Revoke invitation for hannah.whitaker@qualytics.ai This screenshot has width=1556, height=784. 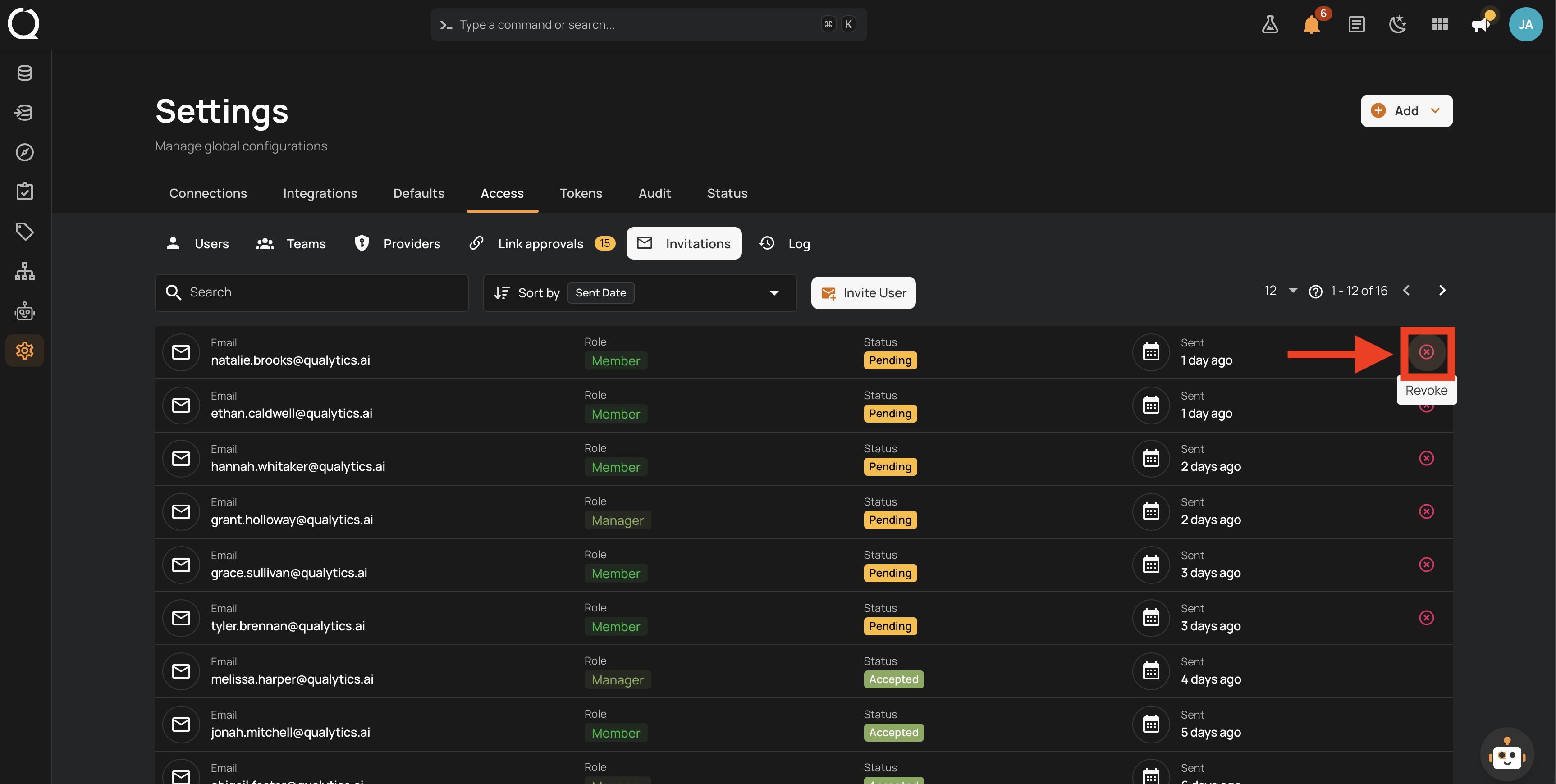point(1426,458)
